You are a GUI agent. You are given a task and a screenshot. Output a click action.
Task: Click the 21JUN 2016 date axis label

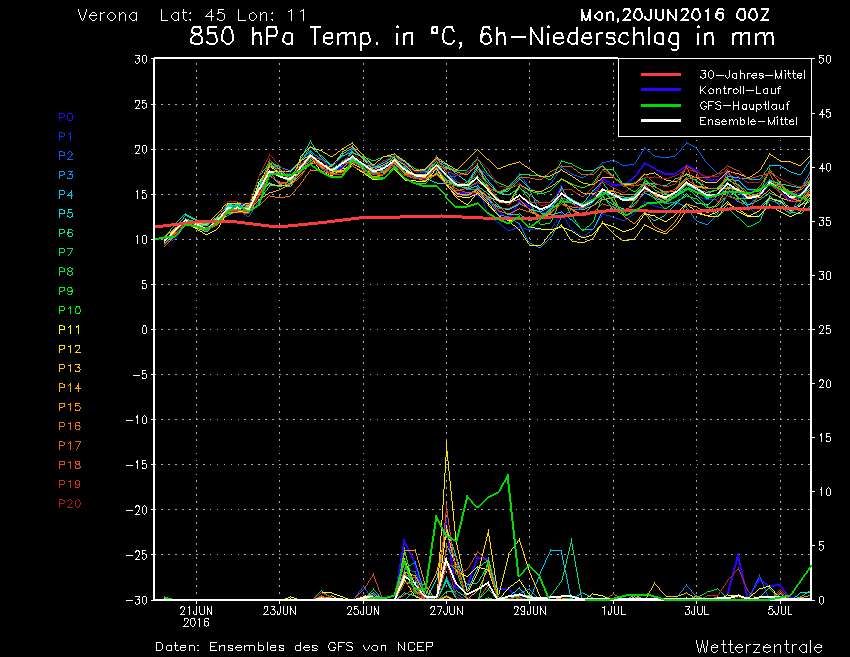196,616
